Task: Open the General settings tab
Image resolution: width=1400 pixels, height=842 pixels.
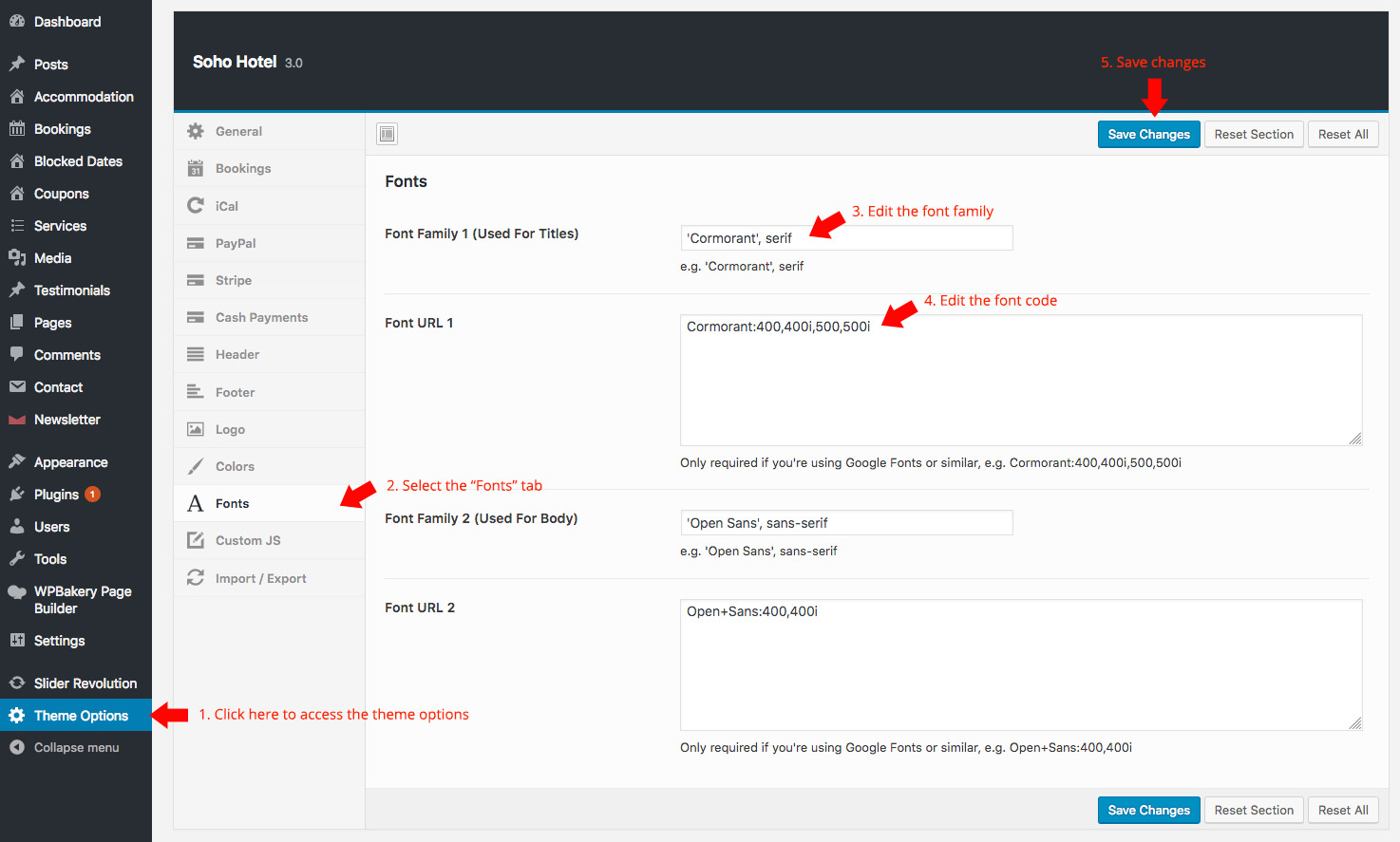Action: click(238, 131)
